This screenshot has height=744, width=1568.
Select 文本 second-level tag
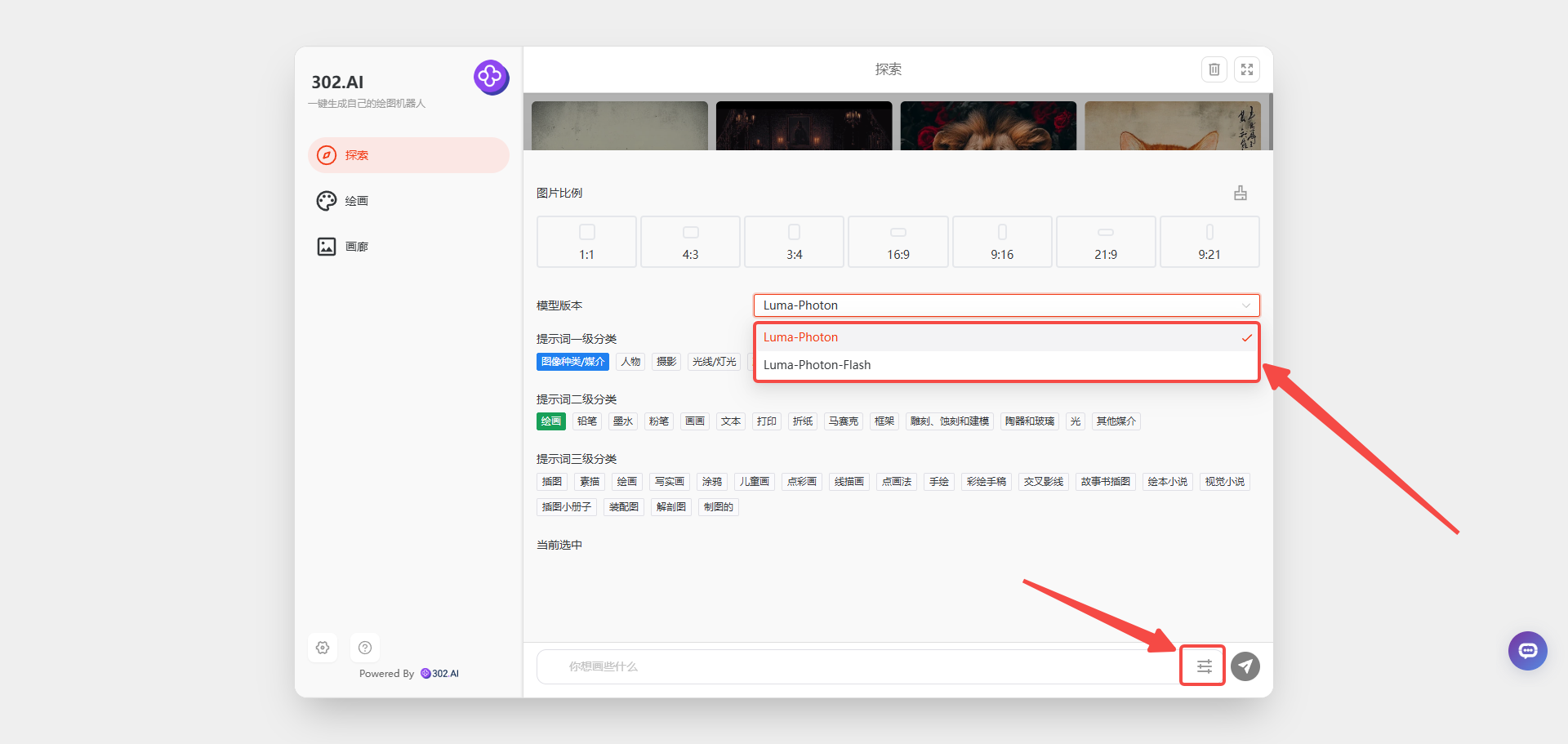point(731,421)
